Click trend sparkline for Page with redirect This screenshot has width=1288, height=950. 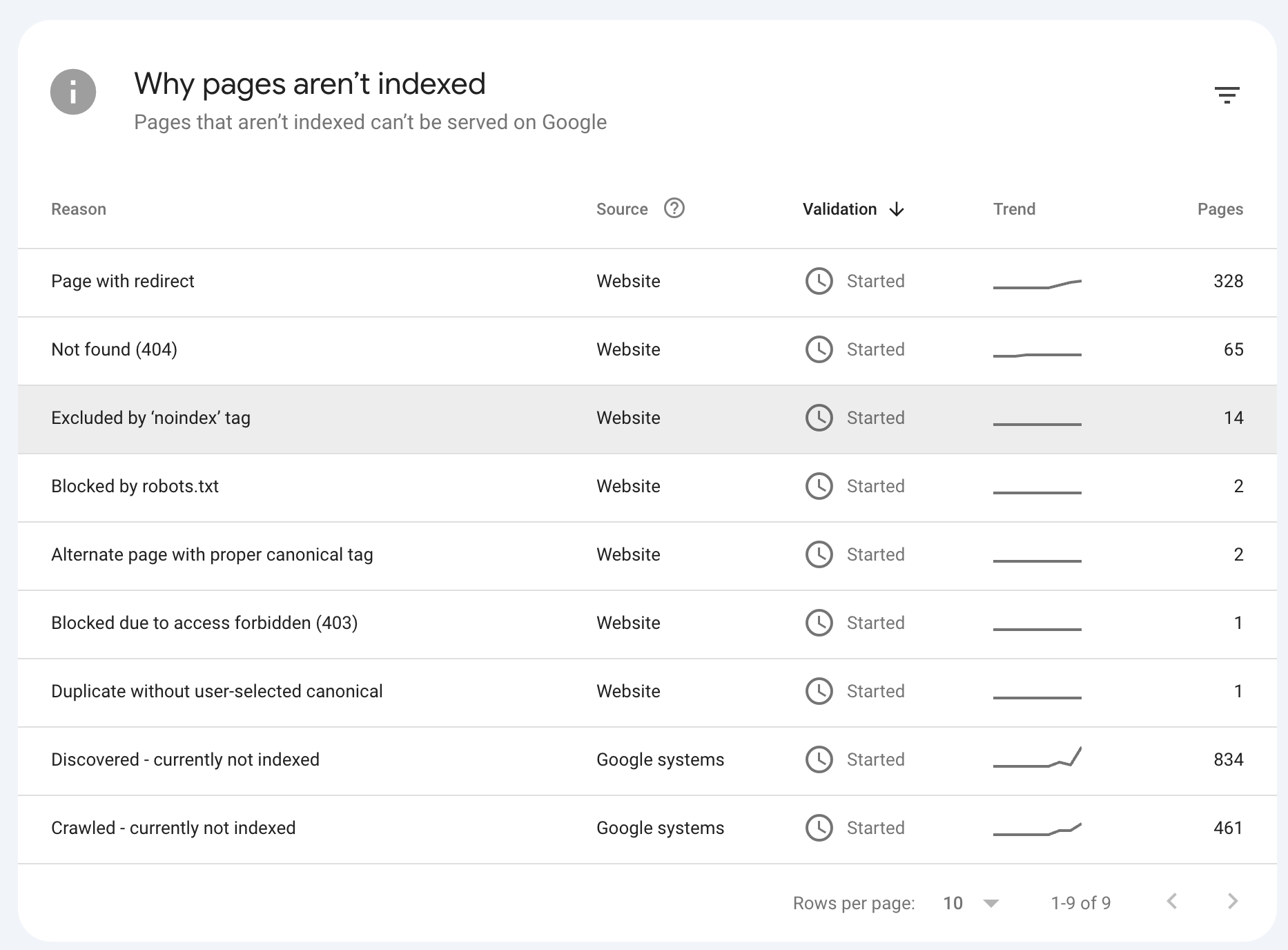point(1037,284)
